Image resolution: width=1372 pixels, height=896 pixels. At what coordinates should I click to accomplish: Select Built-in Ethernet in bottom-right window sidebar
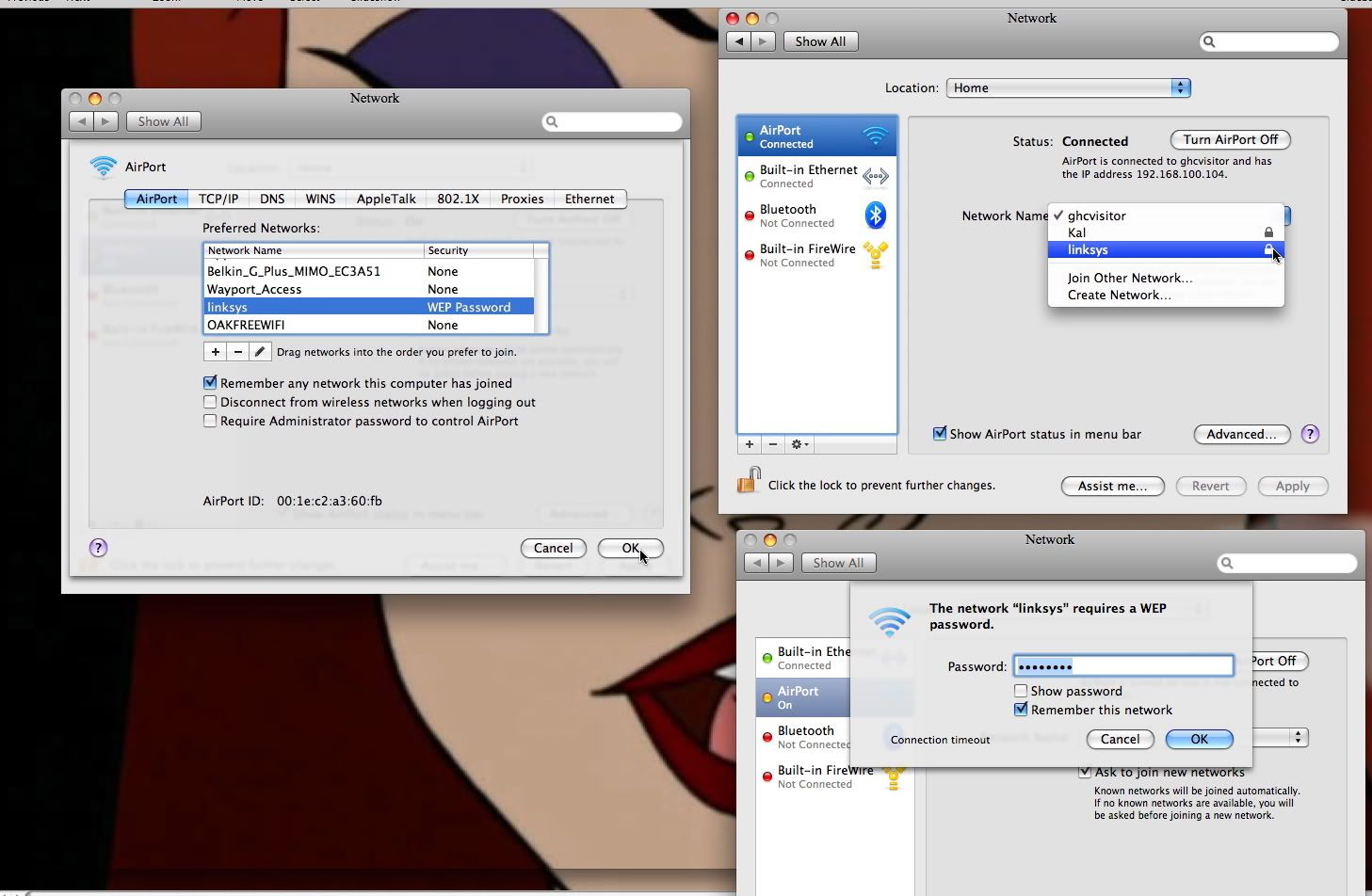pyautogui.click(x=803, y=658)
